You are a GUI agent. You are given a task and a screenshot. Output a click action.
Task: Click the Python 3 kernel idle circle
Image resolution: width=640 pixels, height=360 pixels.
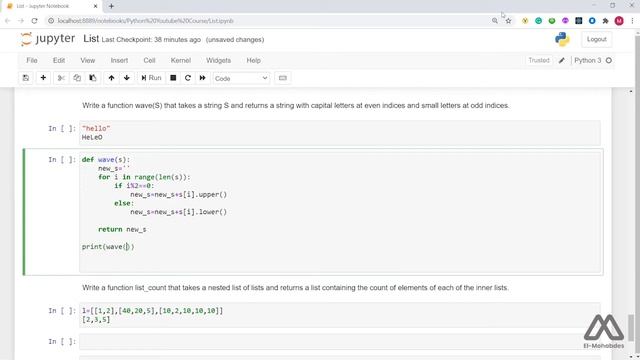pyautogui.click(x=609, y=60)
